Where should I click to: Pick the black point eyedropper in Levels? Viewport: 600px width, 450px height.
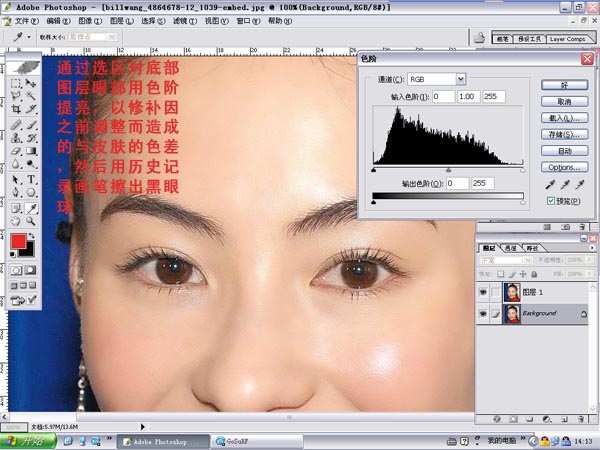549,185
